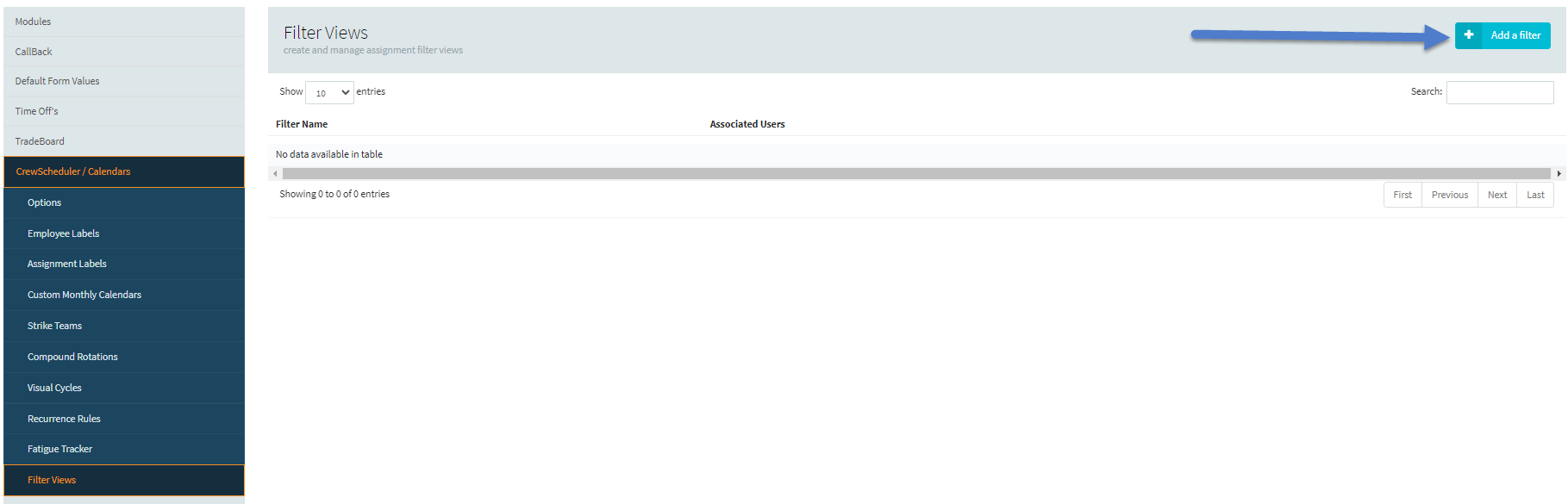Open CallBack settings in sidebar
The image size is (1568, 504).
coord(124,52)
